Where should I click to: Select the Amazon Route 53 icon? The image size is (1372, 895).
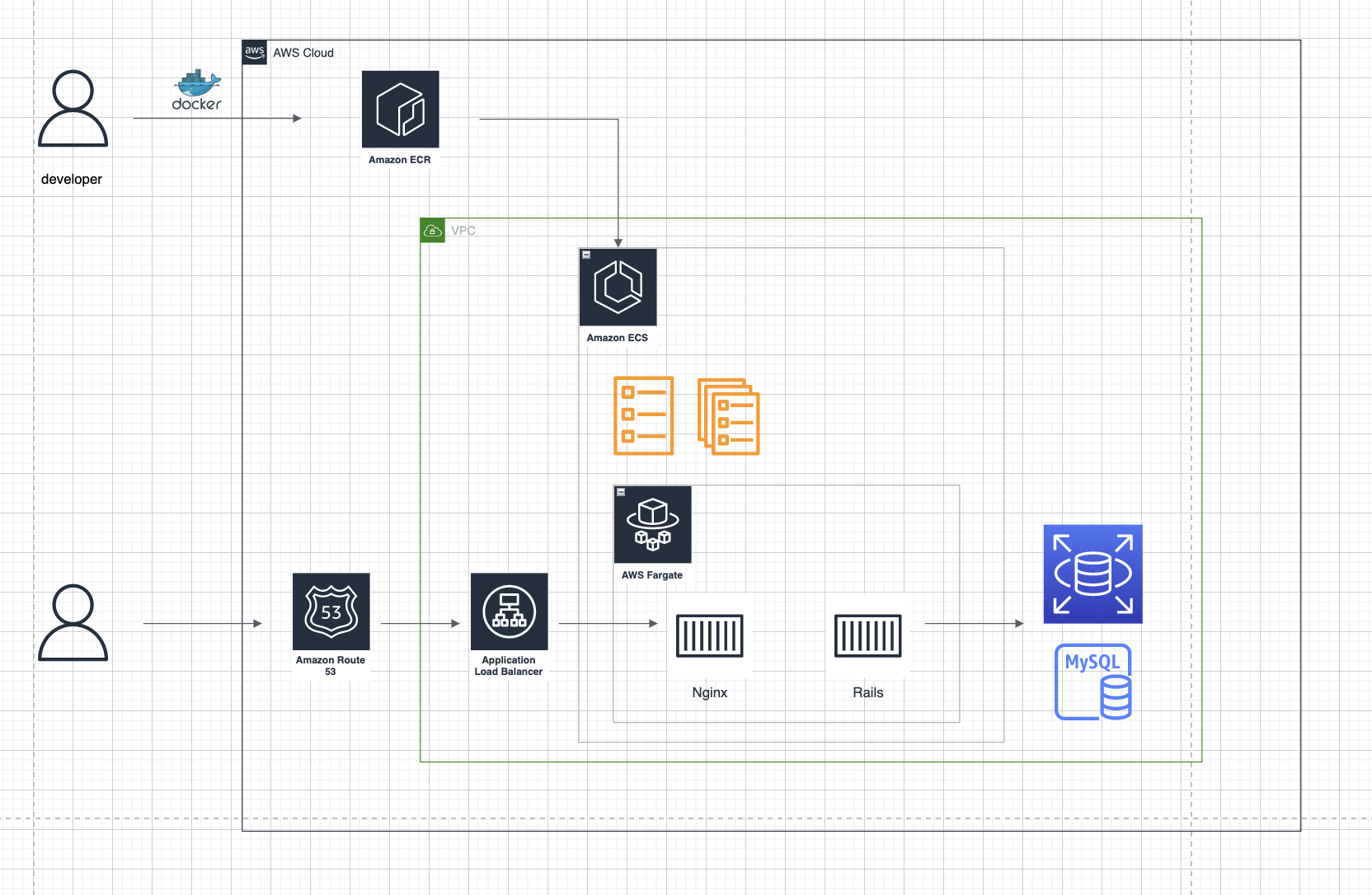(331, 612)
